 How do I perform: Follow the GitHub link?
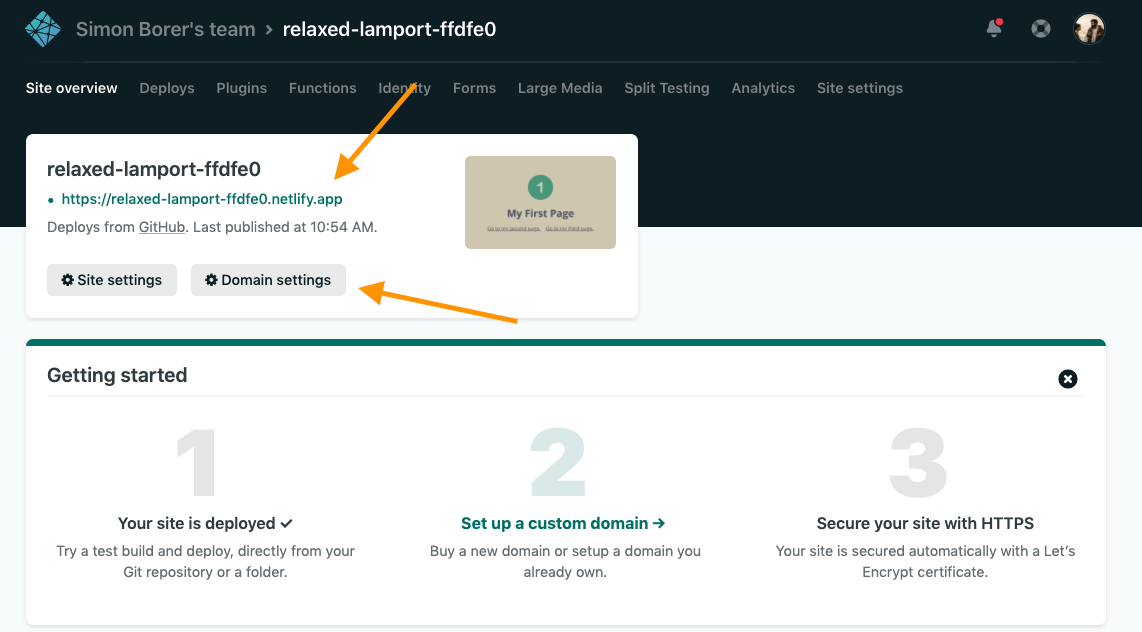click(162, 227)
